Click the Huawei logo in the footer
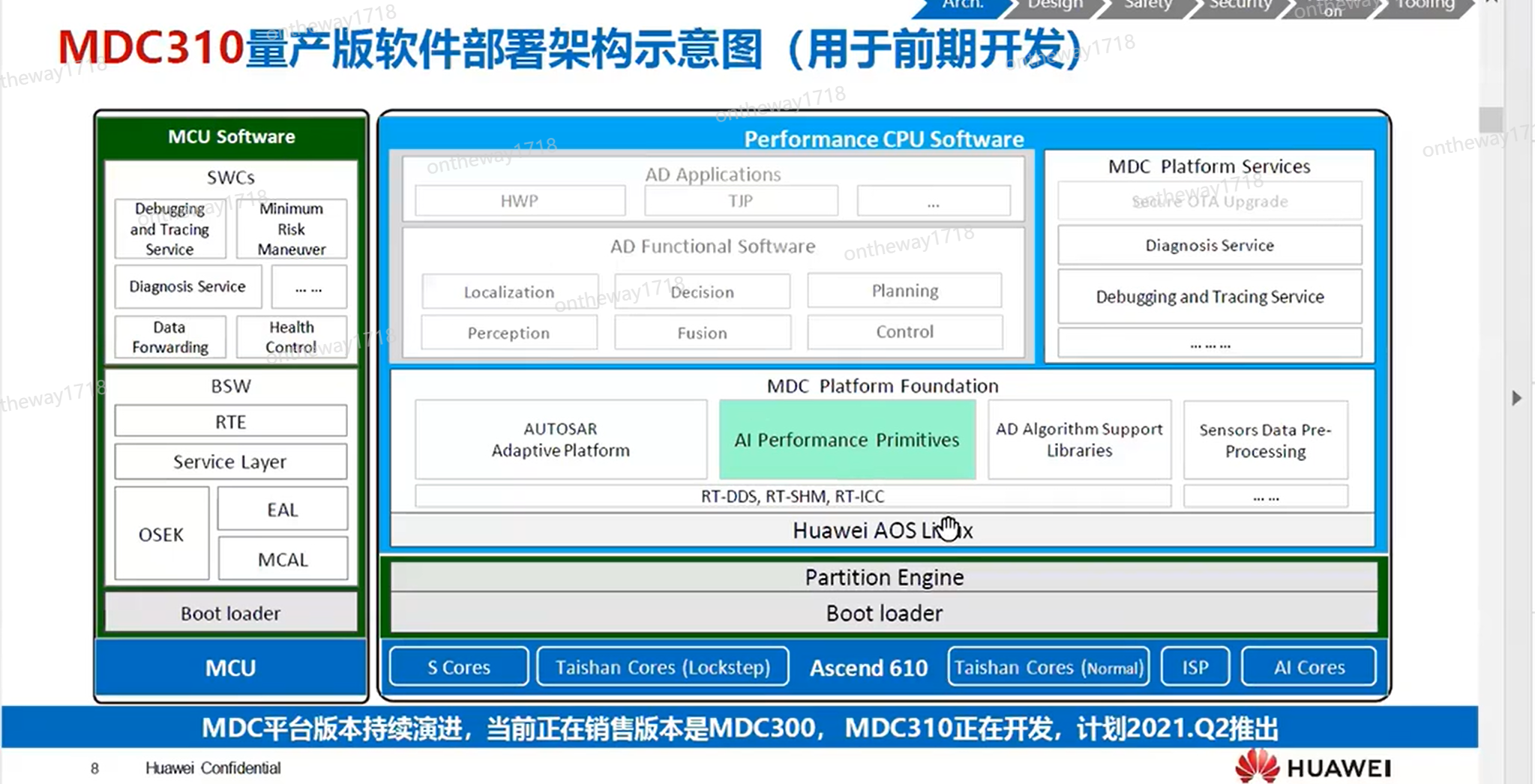 pos(1313,767)
